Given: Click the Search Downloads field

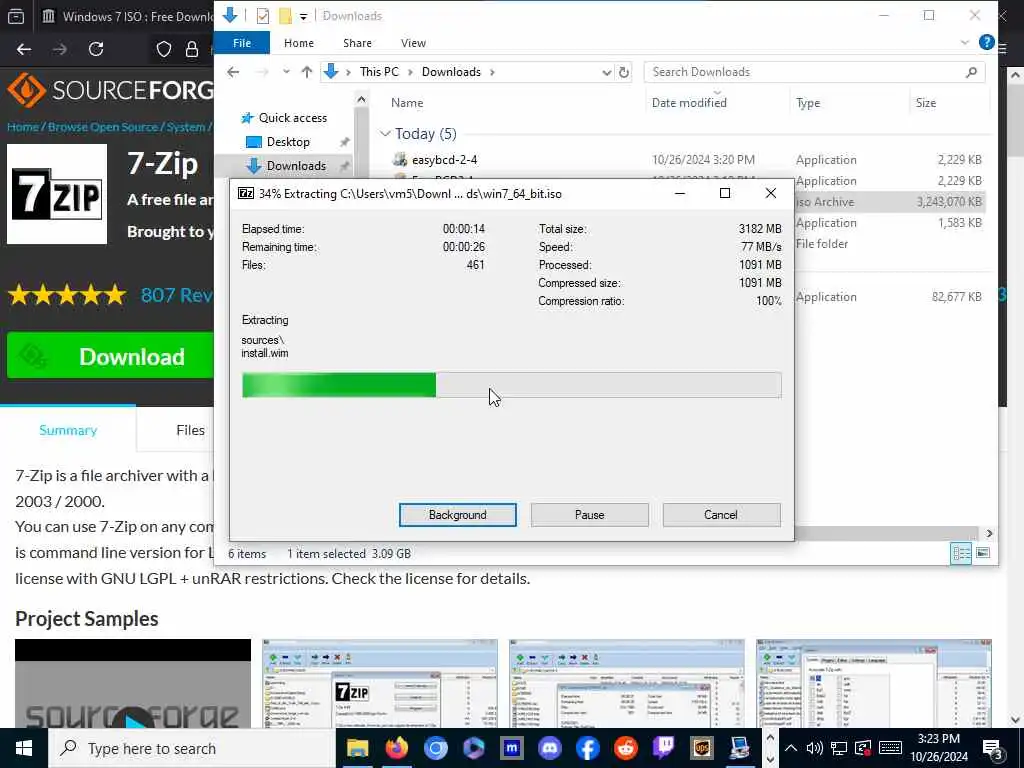Looking at the screenshot, I should 814,72.
